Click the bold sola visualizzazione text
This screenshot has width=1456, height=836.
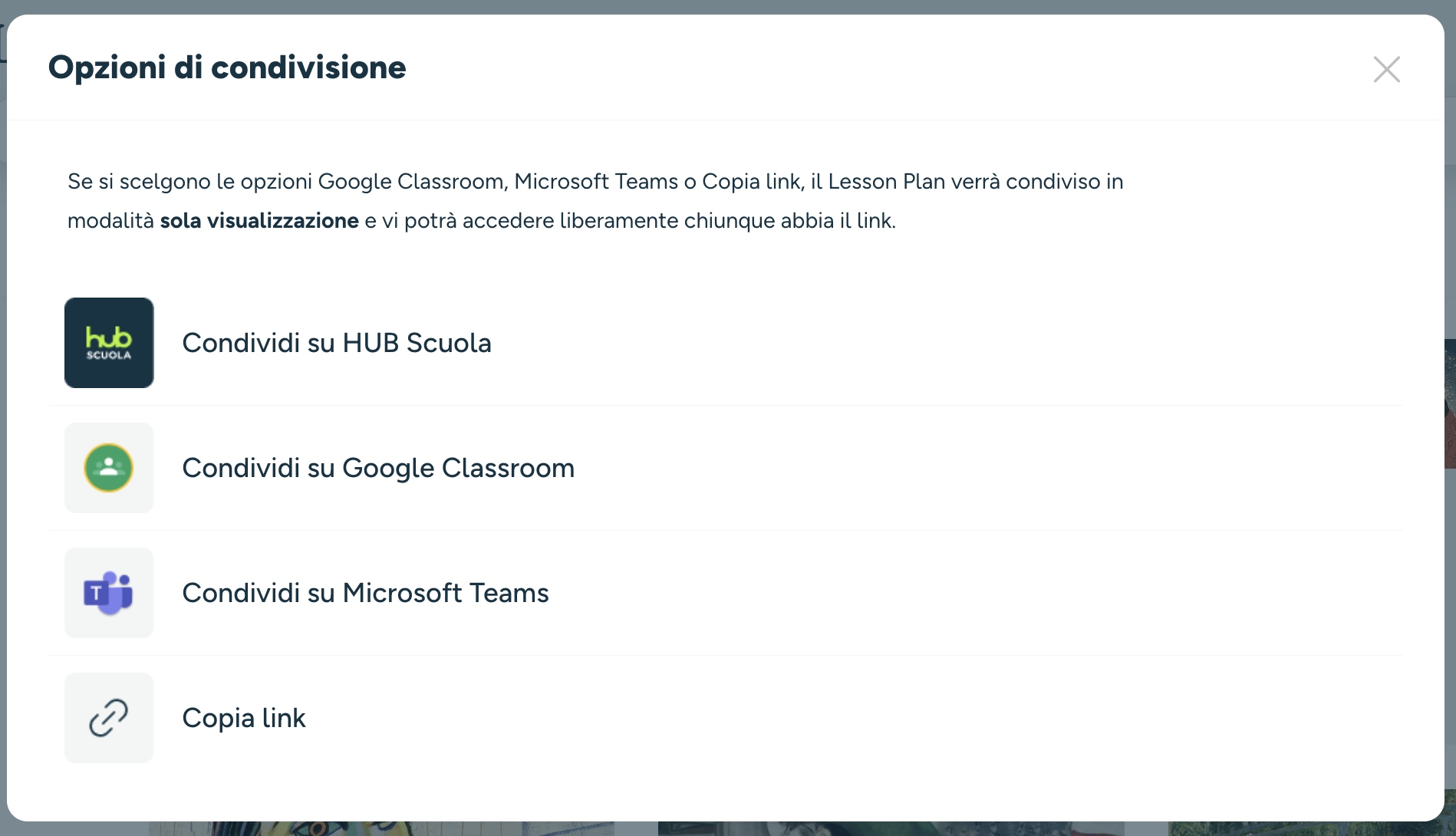259,221
